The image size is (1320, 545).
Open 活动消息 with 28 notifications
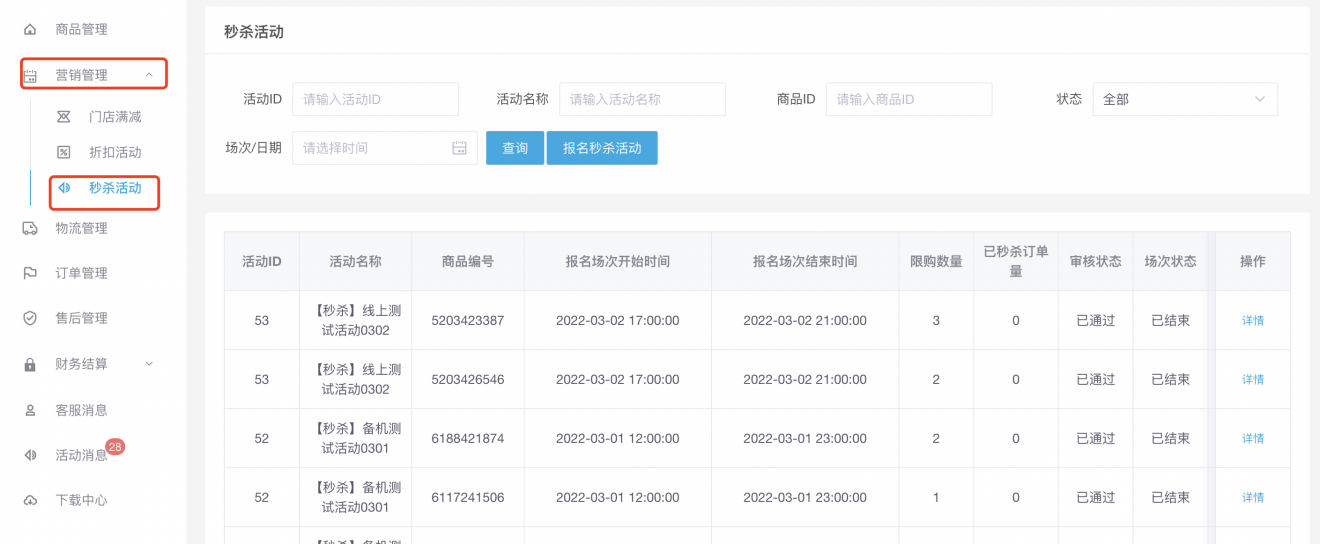click(81, 455)
